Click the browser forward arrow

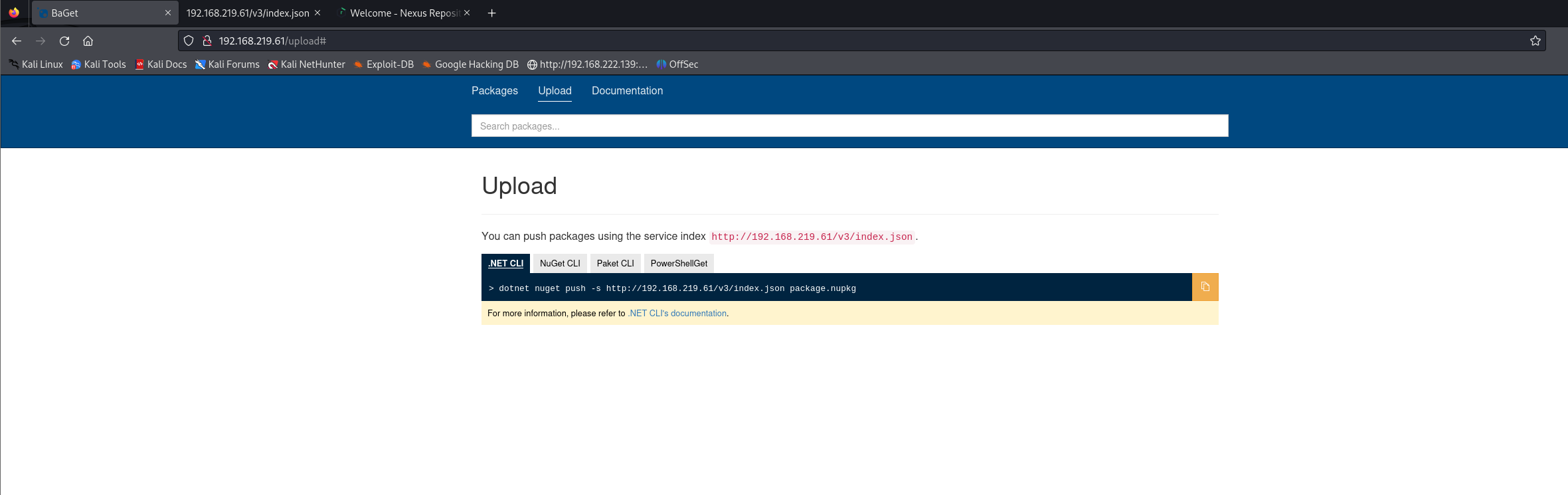click(x=41, y=41)
